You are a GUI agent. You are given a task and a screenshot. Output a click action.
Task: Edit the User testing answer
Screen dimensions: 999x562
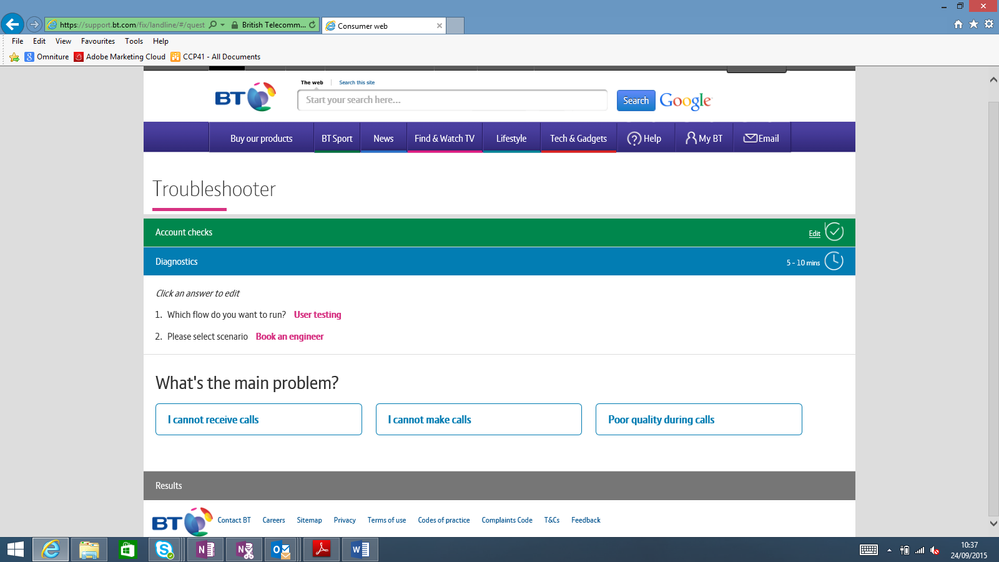coord(317,315)
